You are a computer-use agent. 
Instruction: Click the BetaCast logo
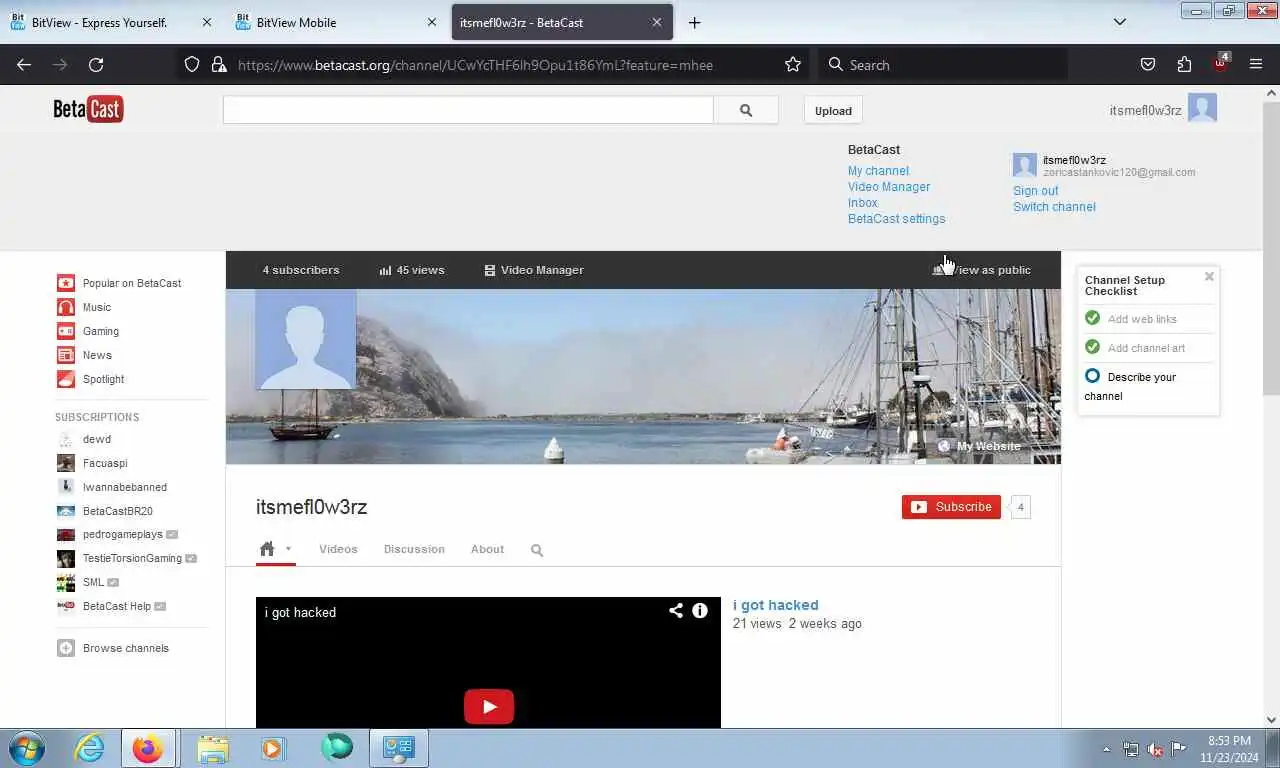(x=88, y=109)
